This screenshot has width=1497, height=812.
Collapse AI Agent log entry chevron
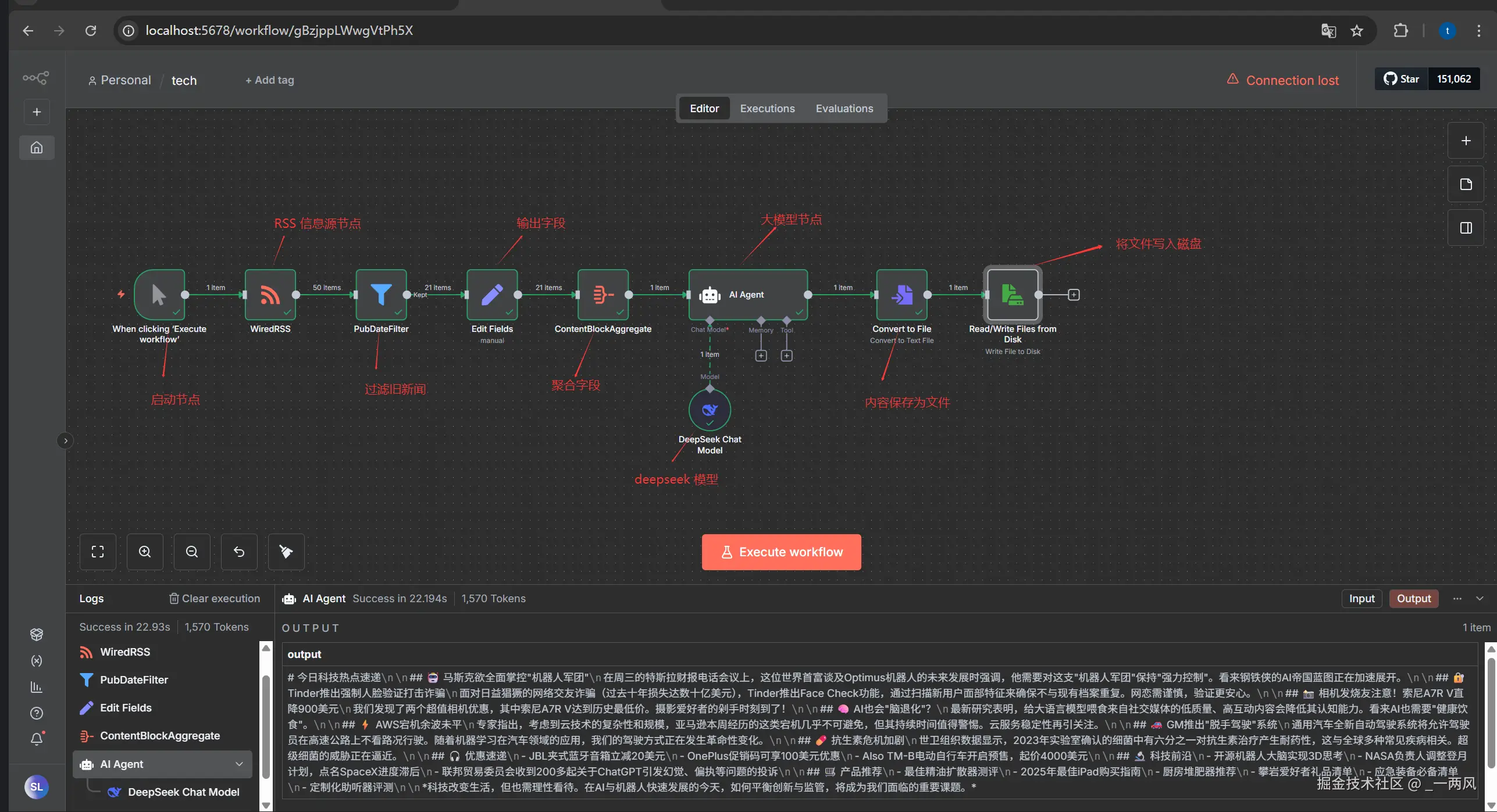[x=239, y=764]
